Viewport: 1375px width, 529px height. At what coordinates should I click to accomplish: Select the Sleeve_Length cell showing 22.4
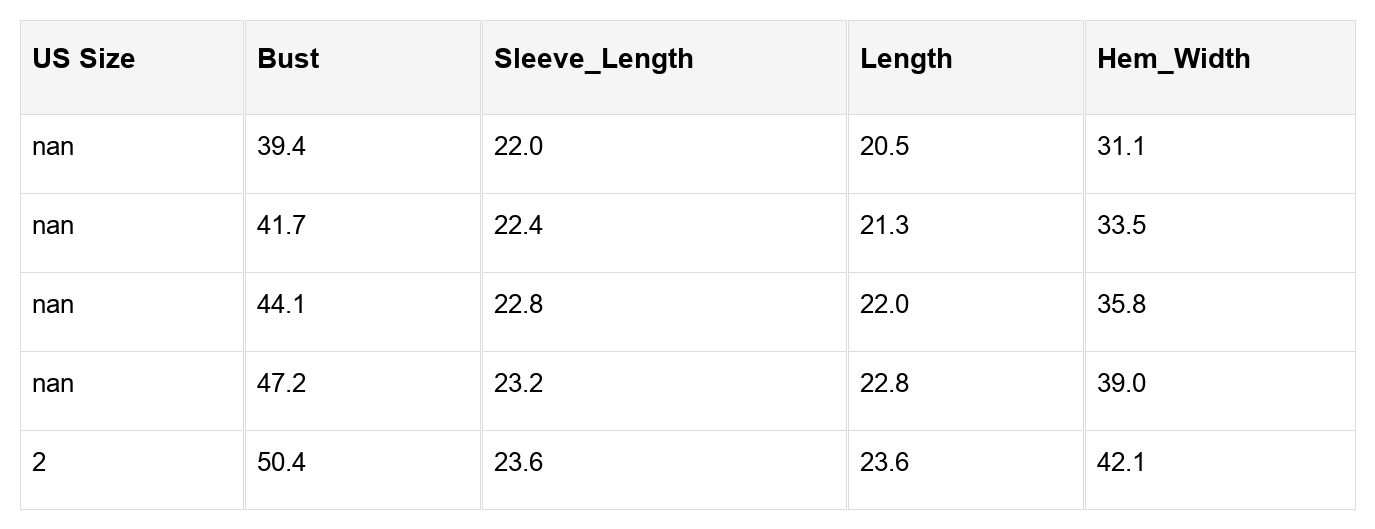pyautogui.click(x=518, y=226)
